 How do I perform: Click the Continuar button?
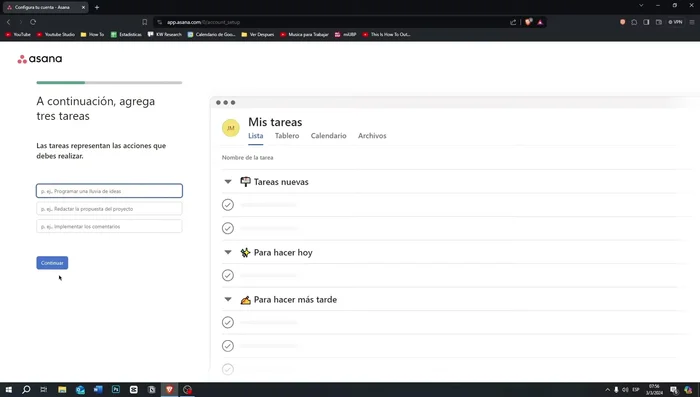(x=52, y=263)
